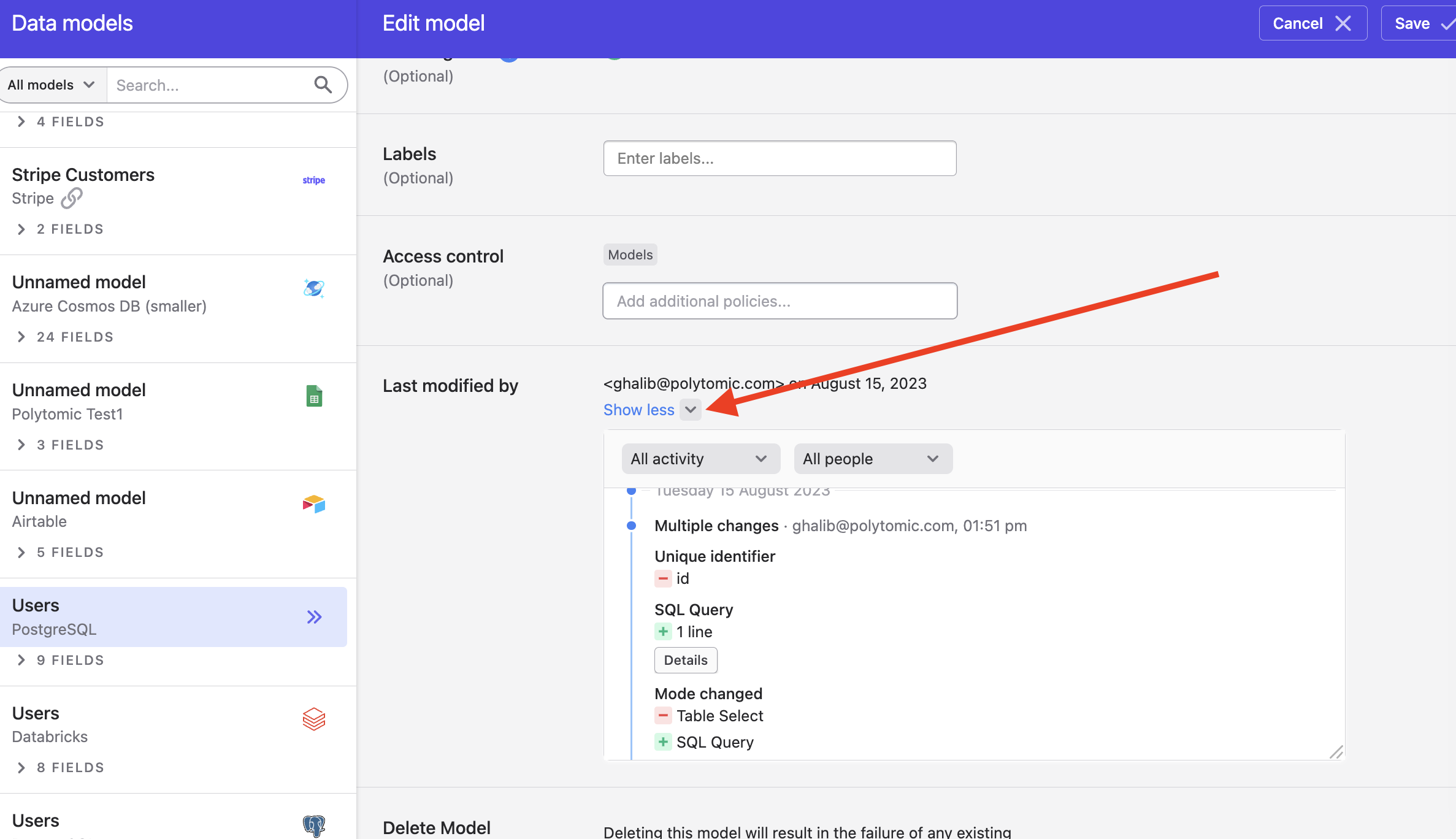Click the link chain icon beside Stripe
This screenshot has width=1456, height=839.
pos(72,198)
